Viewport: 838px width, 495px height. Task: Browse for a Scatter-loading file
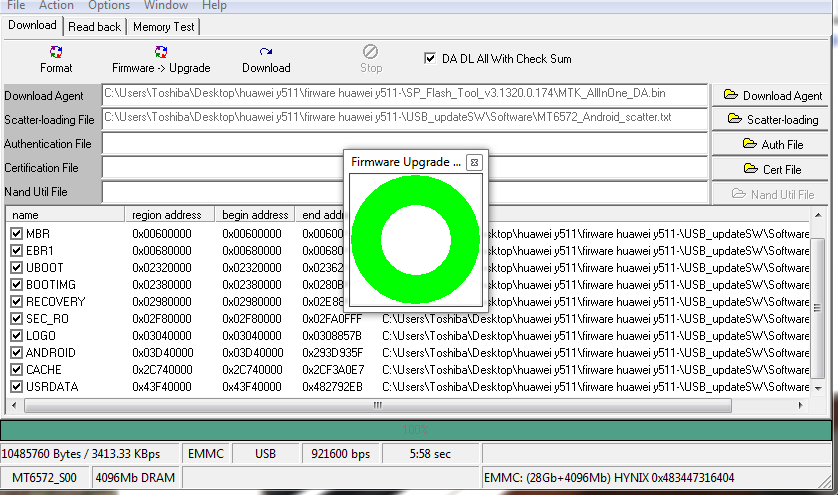point(773,120)
